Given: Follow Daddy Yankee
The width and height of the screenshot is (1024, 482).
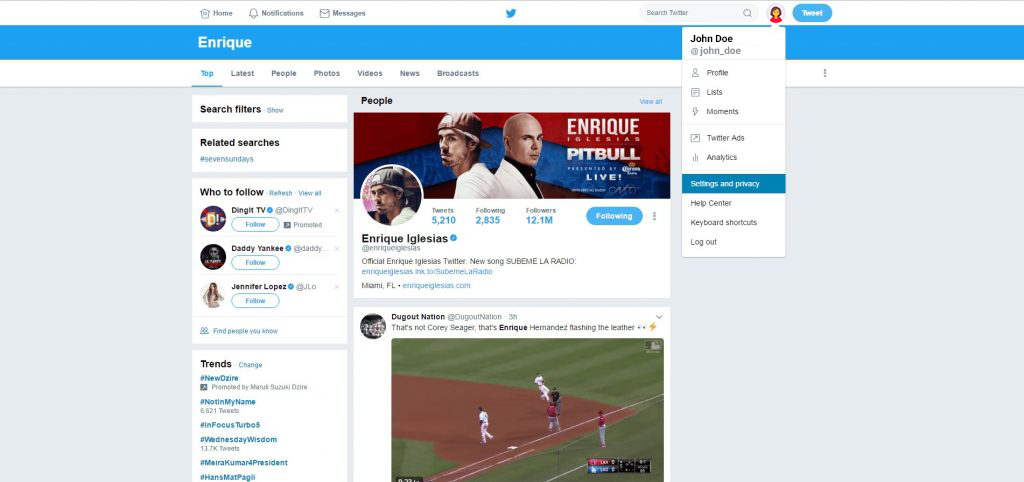Looking at the screenshot, I should click(255, 263).
